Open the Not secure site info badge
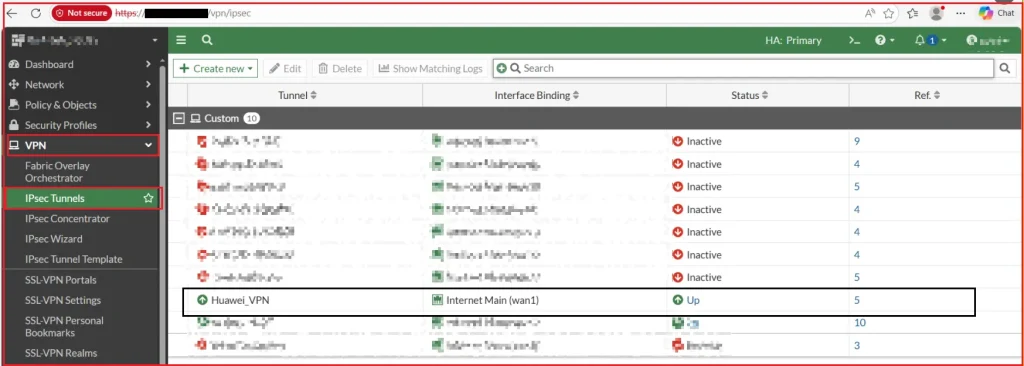 [82, 13]
